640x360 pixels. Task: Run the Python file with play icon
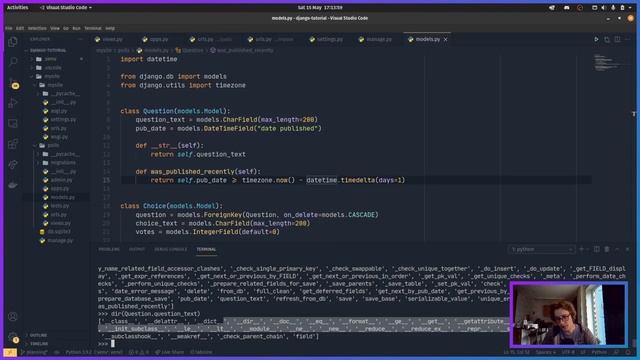(596, 39)
